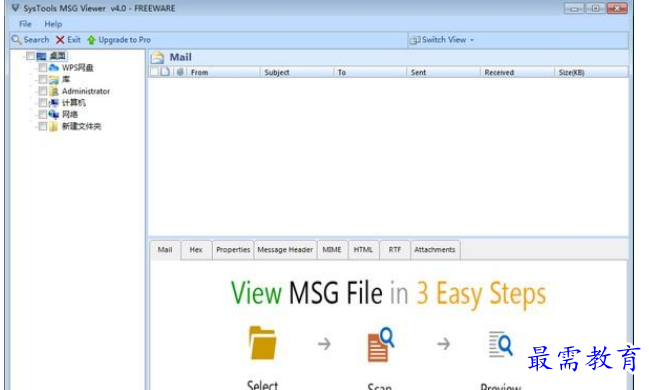Check the 库 library checkbox
This screenshot has height=390, width=649.
43,79
